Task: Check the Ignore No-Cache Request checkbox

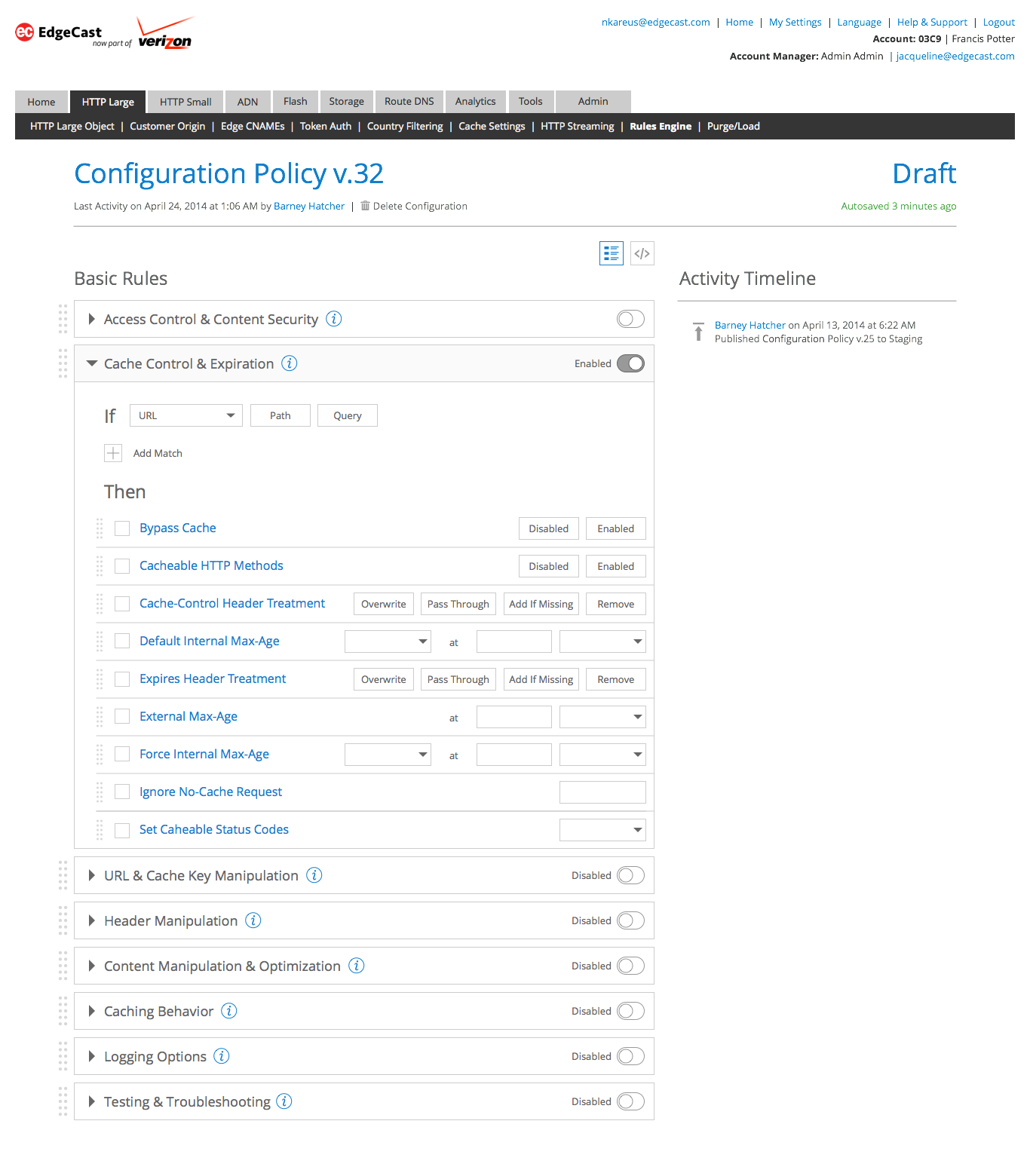Action: (x=122, y=792)
